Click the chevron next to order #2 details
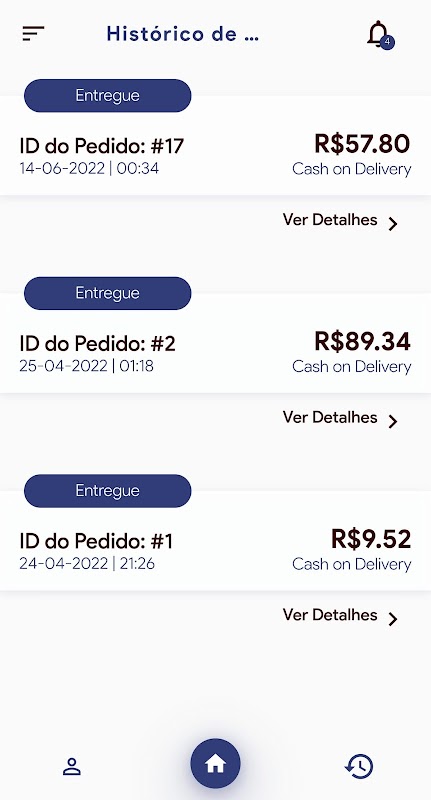 coord(392,421)
